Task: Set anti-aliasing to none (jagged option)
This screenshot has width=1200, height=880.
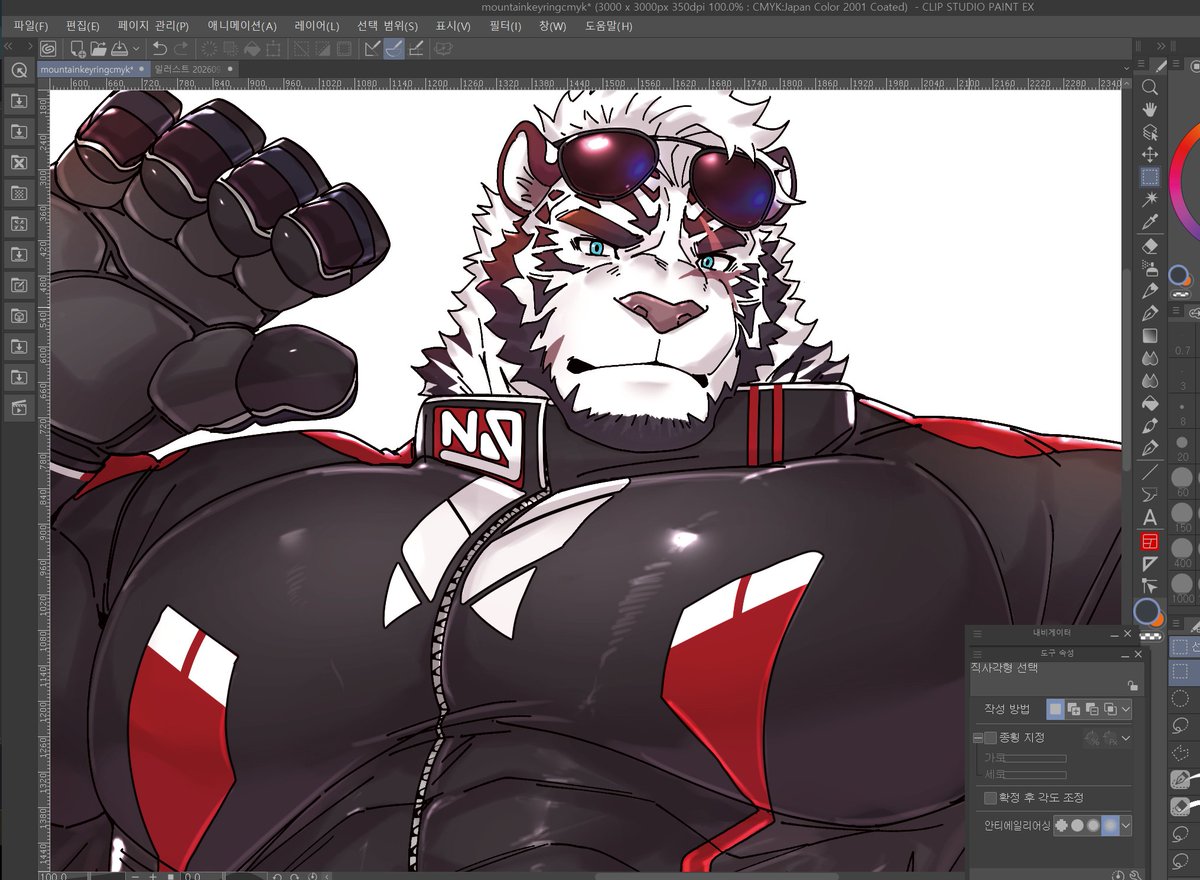Action: tap(1061, 826)
